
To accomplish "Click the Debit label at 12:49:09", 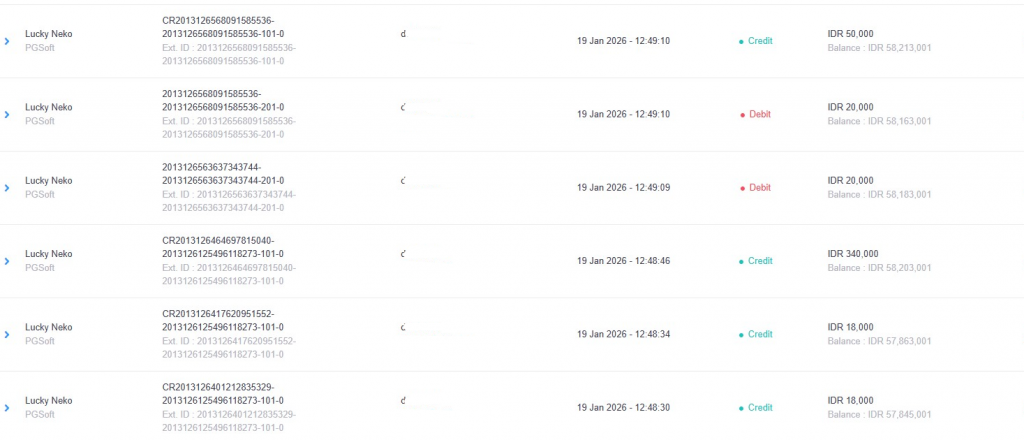I will click(x=760, y=188).
